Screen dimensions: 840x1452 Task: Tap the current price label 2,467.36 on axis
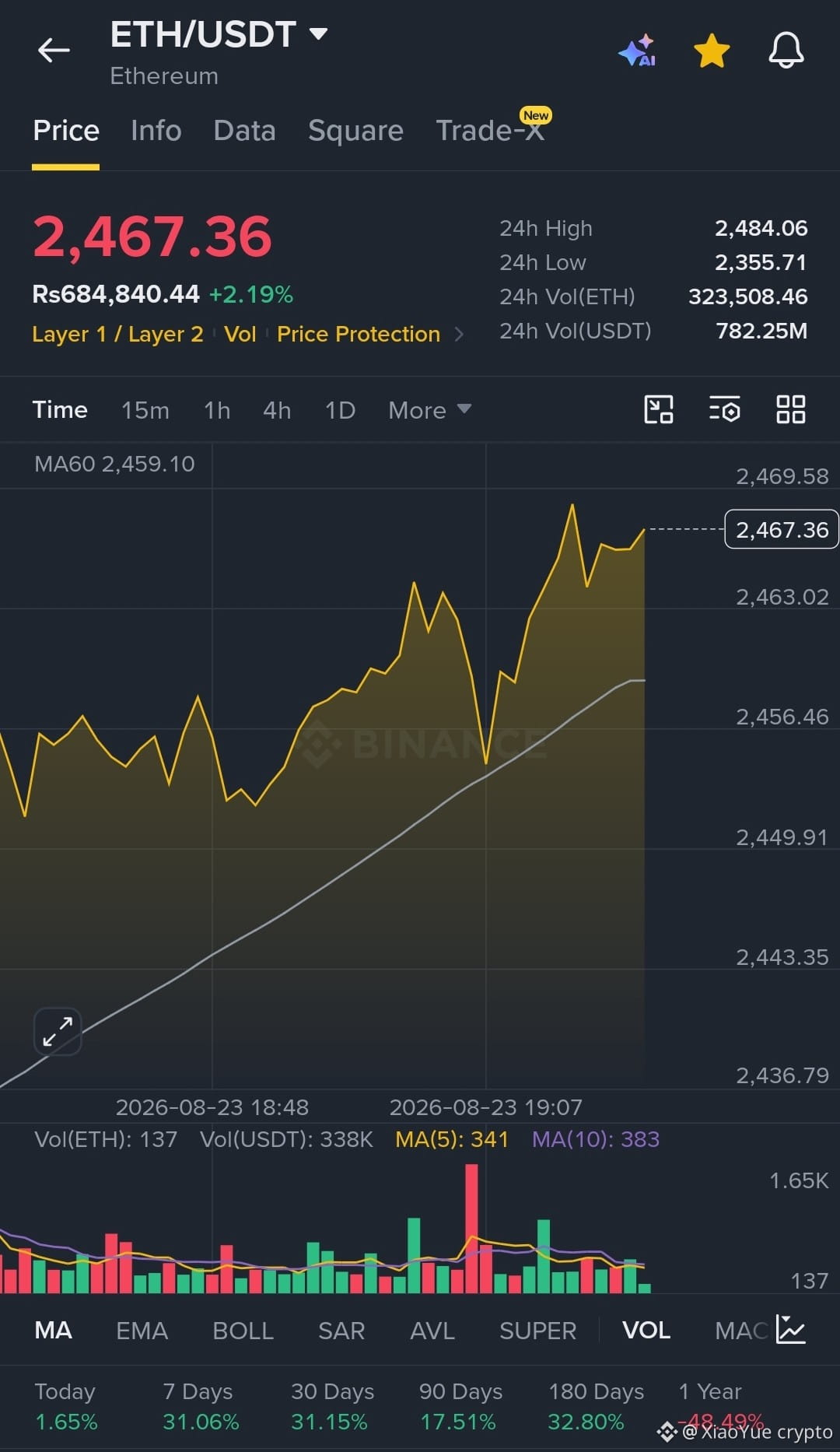782,530
